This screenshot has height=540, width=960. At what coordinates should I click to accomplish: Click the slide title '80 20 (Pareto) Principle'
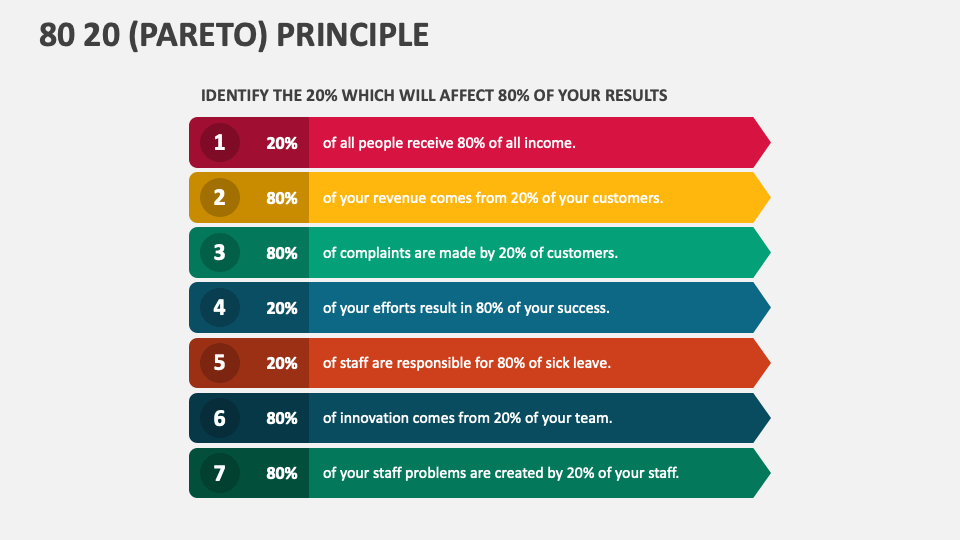(234, 35)
